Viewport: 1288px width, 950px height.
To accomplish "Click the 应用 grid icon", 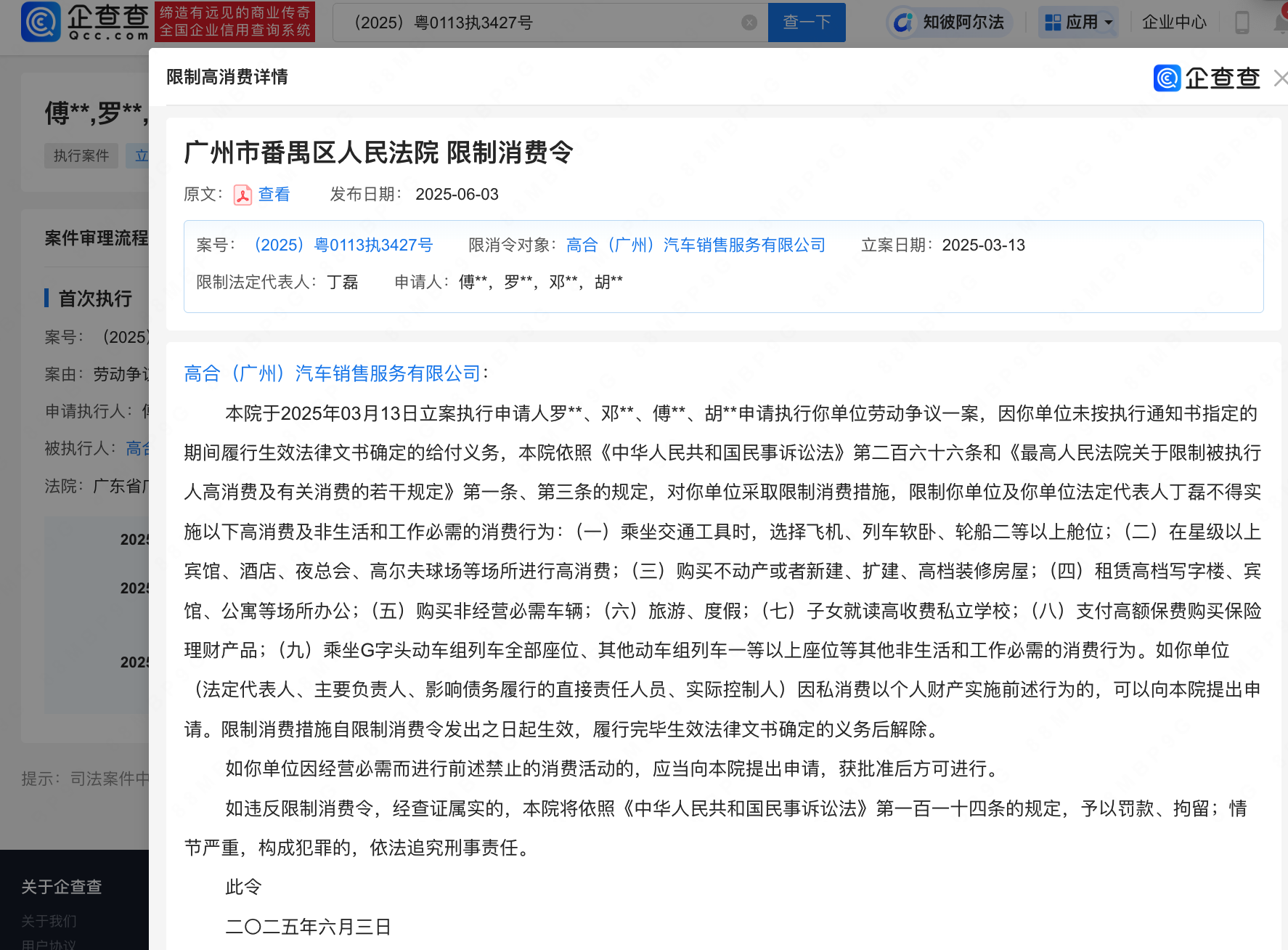I will click(x=1053, y=23).
